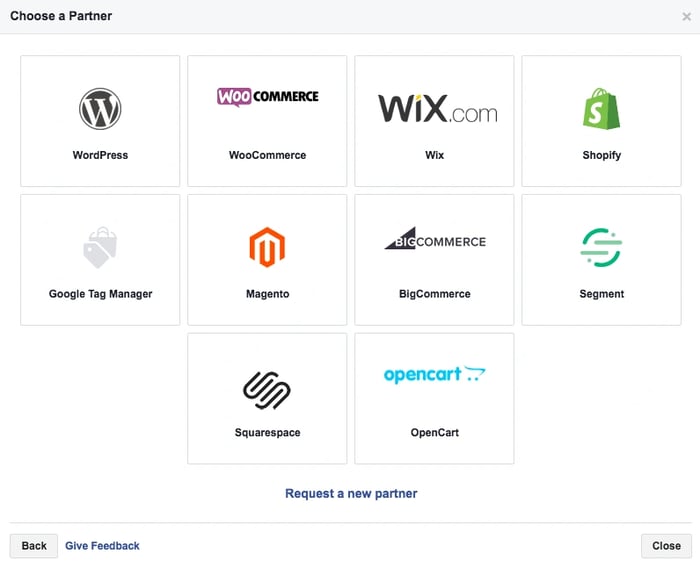Click the blue OpenCart logo
The width and height of the screenshot is (700, 568).
434,375
